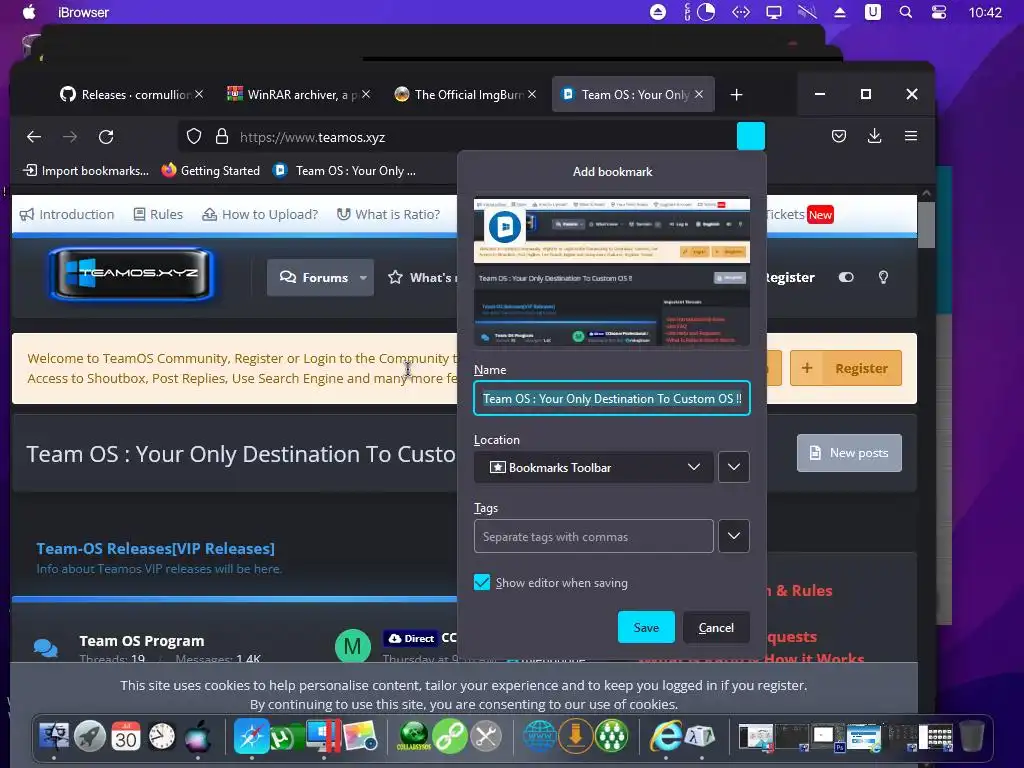
Task: Launch Internet Explorer from the dock
Action: [x=665, y=736]
